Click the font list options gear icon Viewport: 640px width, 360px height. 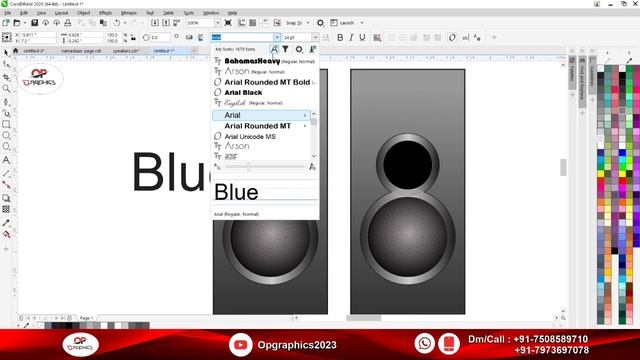tap(299, 49)
